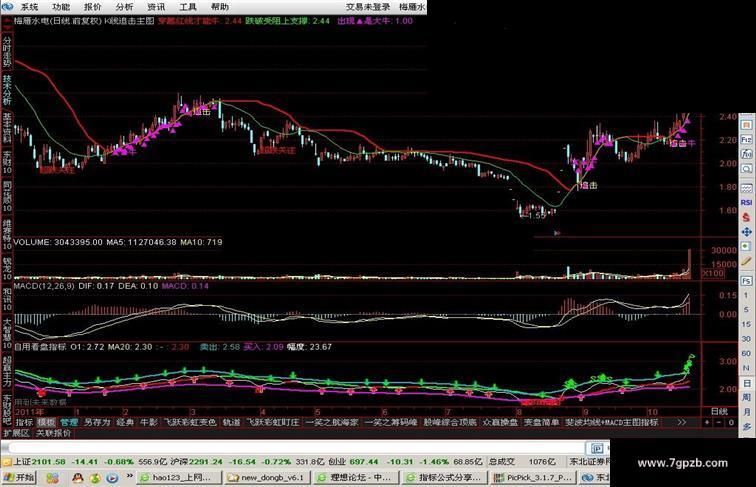756x487 pixels.
Task: Select the 轨道 template tab
Action: click(231, 422)
